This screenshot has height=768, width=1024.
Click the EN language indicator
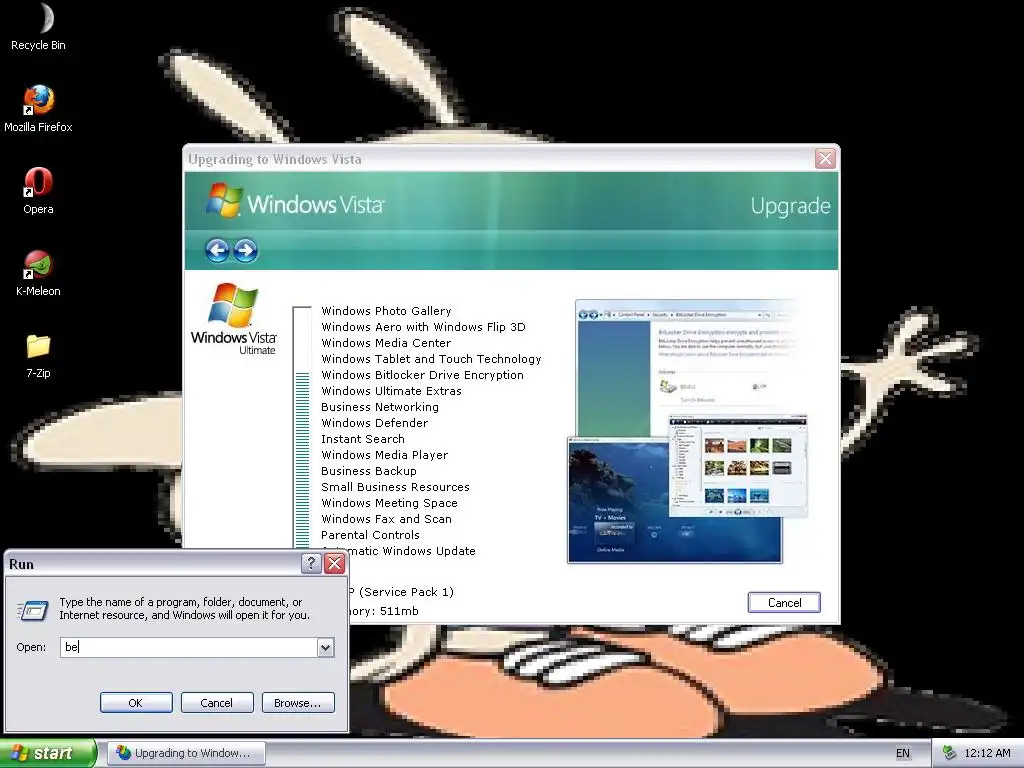pos(903,753)
